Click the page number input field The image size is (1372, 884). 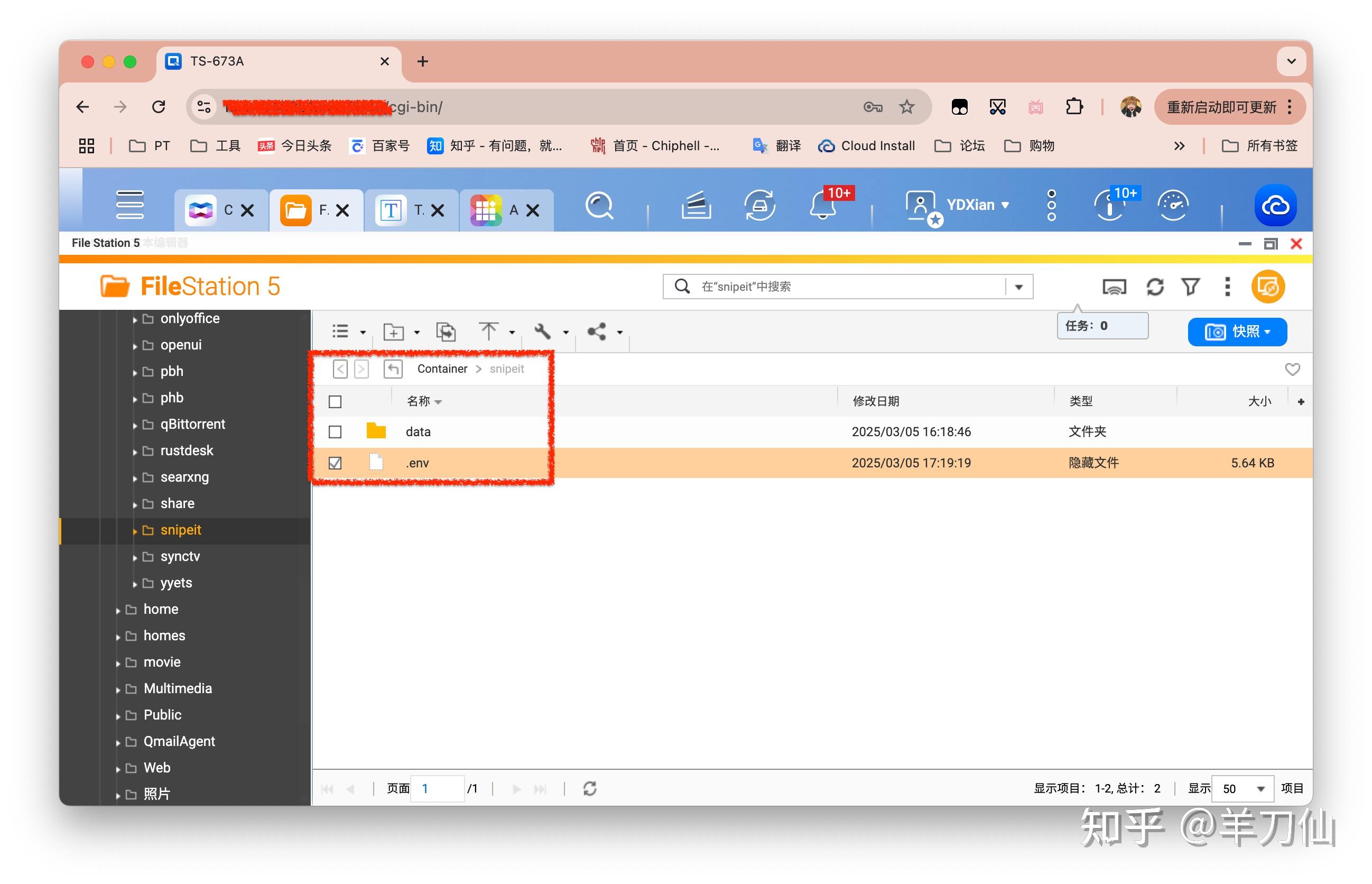tap(437, 788)
